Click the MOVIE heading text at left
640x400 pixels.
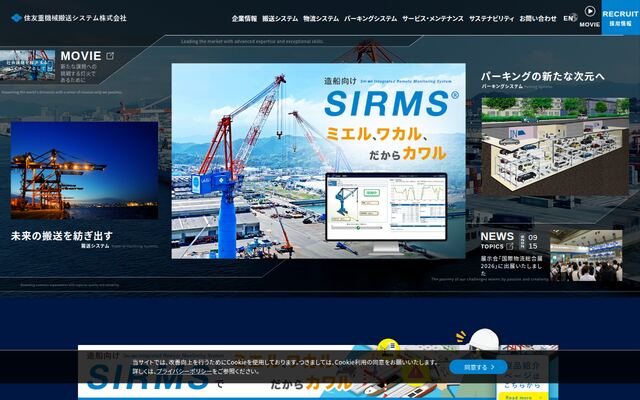click(x=81, y=56)
